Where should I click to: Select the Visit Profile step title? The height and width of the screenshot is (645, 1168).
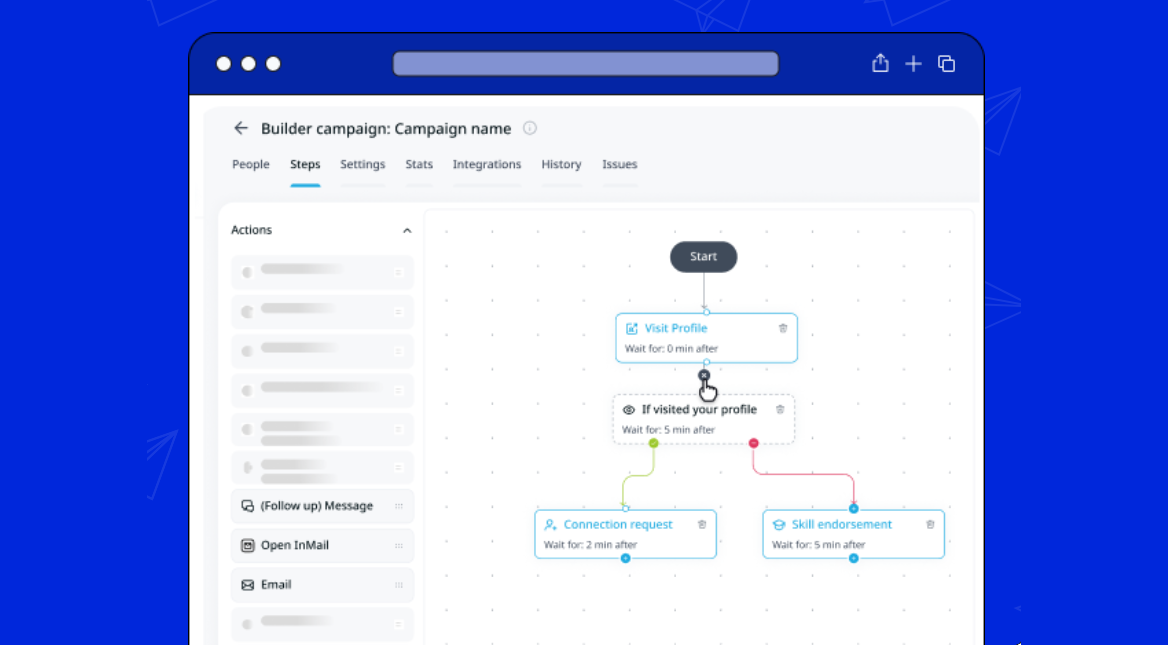tap(676, 328)
